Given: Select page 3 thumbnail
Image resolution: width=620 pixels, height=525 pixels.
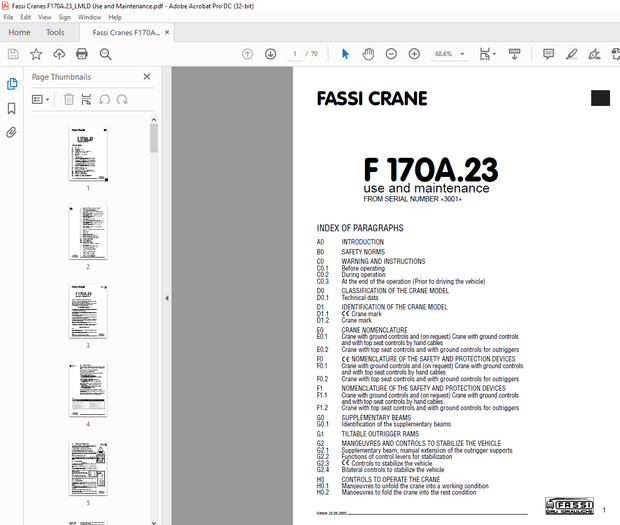Looking at the screenshot, I should click(x=88, y=311).
